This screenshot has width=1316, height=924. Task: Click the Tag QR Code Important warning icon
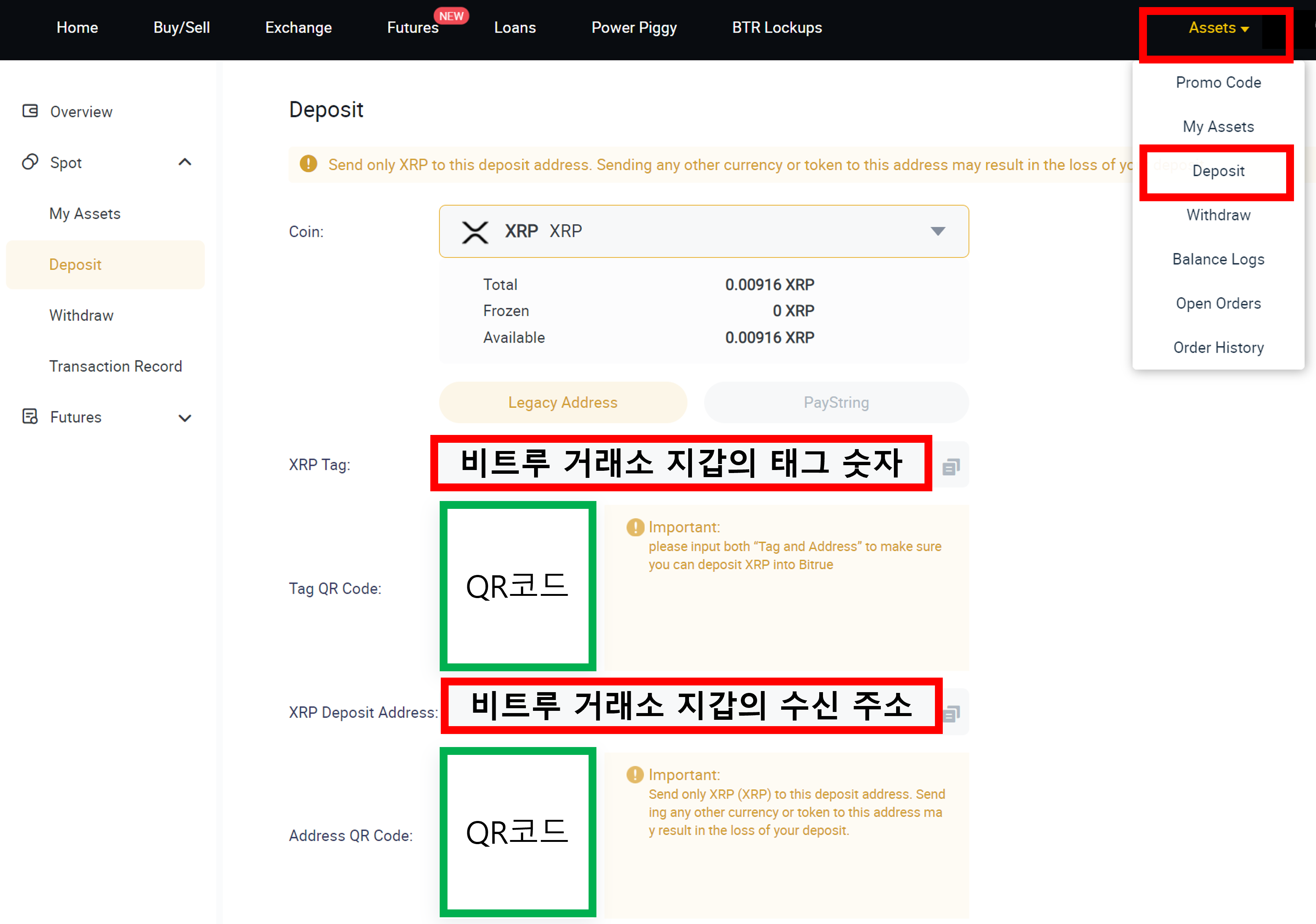click(635, 527)
